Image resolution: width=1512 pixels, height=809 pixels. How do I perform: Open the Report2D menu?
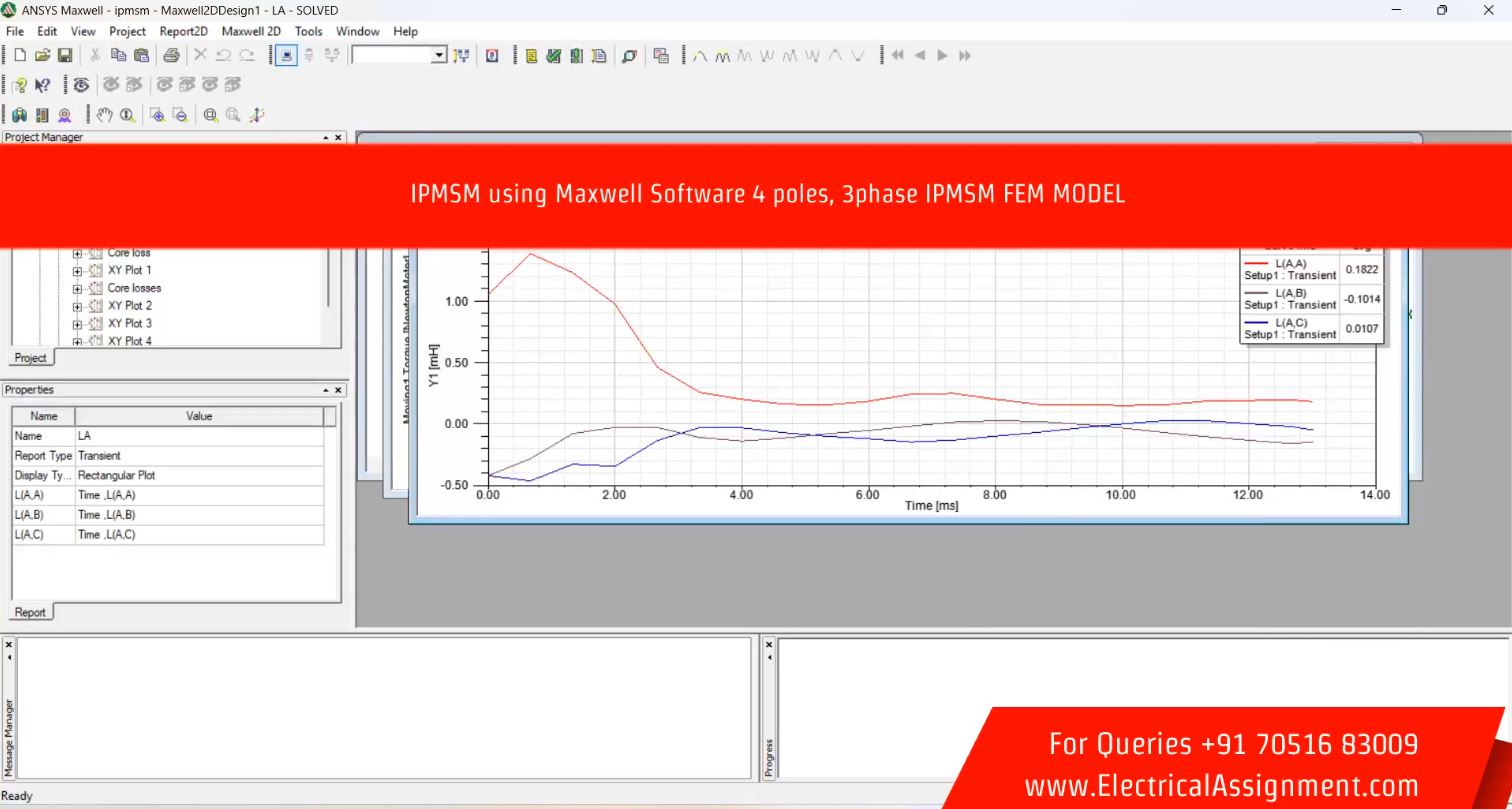pos(183,31)
